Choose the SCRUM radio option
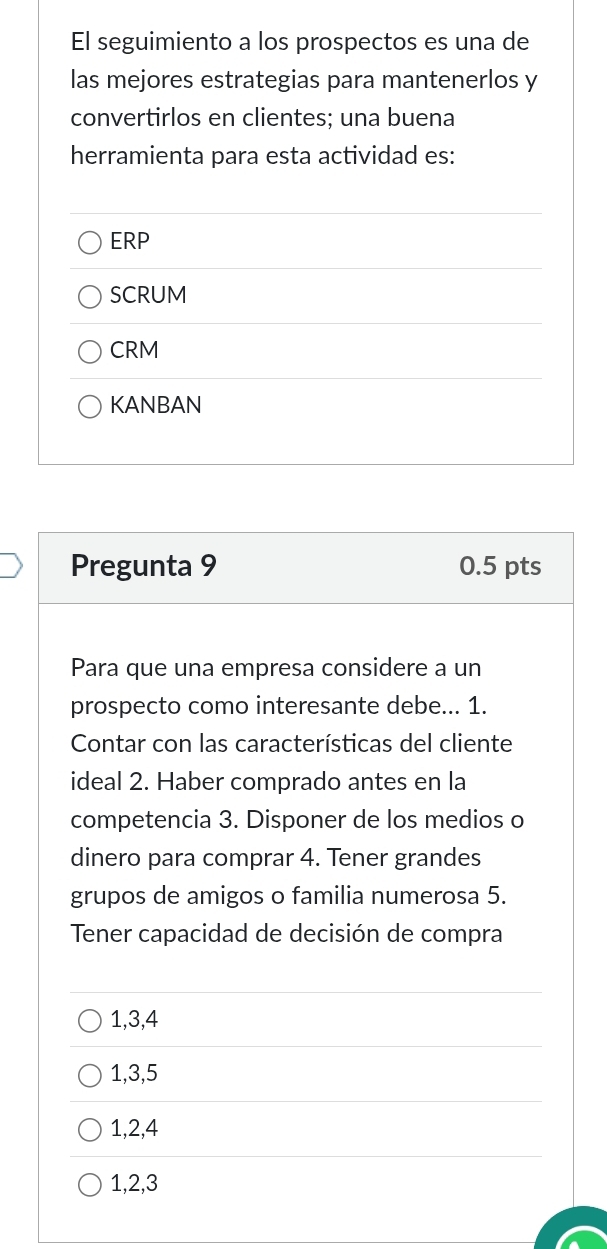This screenshot has width=607, height=1249. pyautogui.click(x=90, y=297)
